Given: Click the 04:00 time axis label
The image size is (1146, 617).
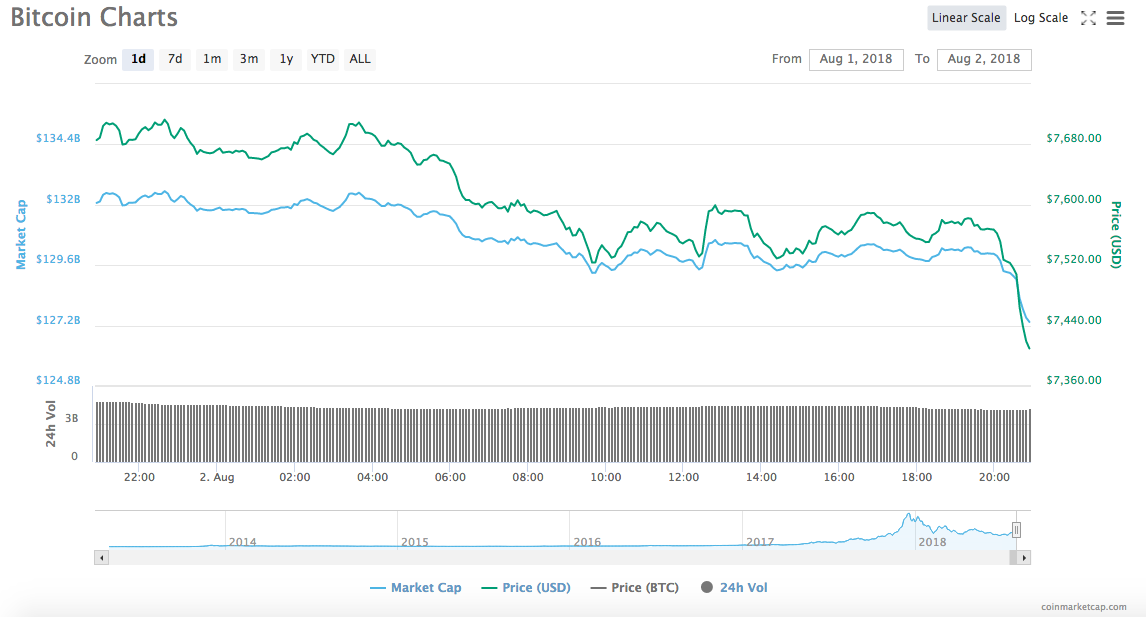Looking at the screenshot, I should click(372, 477).
